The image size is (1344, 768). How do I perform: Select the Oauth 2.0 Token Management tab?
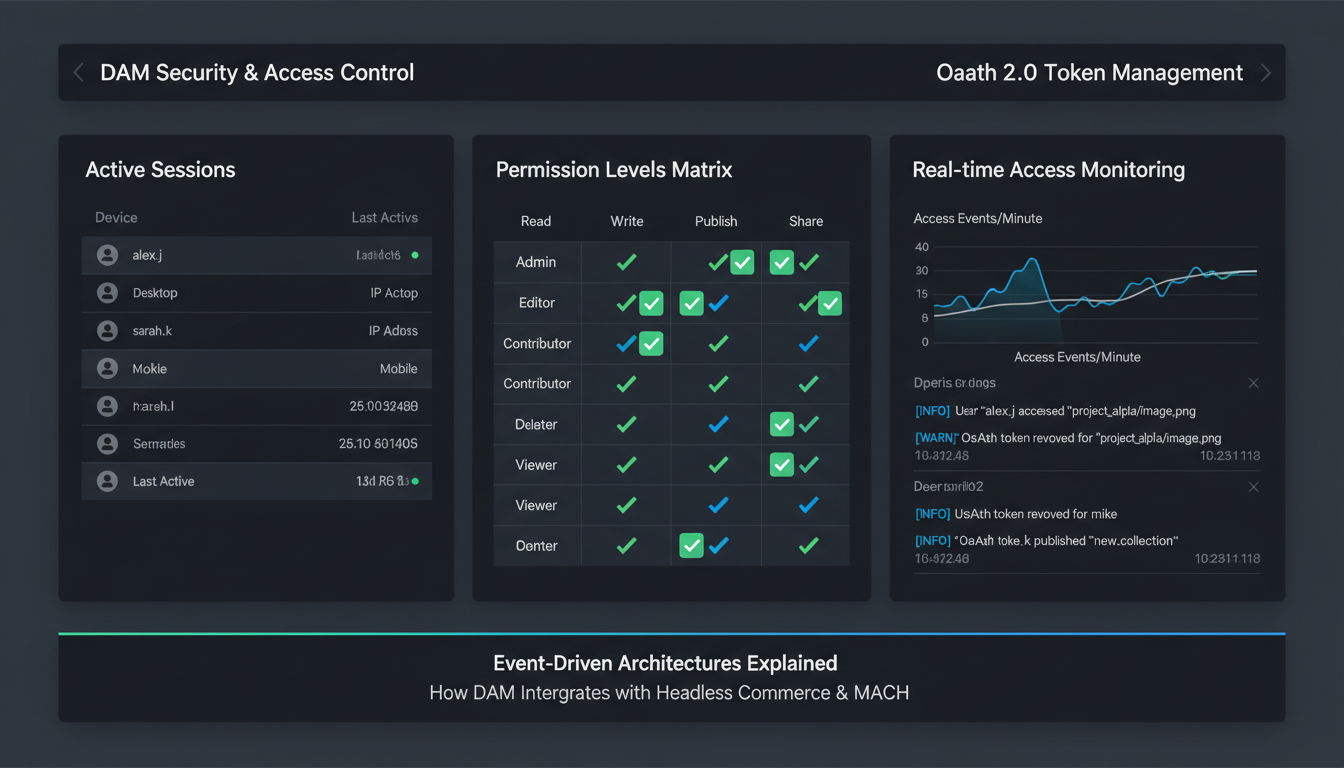[1089, 72]
